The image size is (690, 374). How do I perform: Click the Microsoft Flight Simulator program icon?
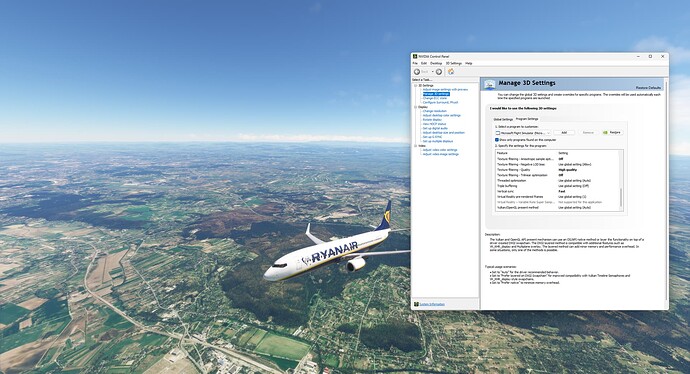[498, 132]
